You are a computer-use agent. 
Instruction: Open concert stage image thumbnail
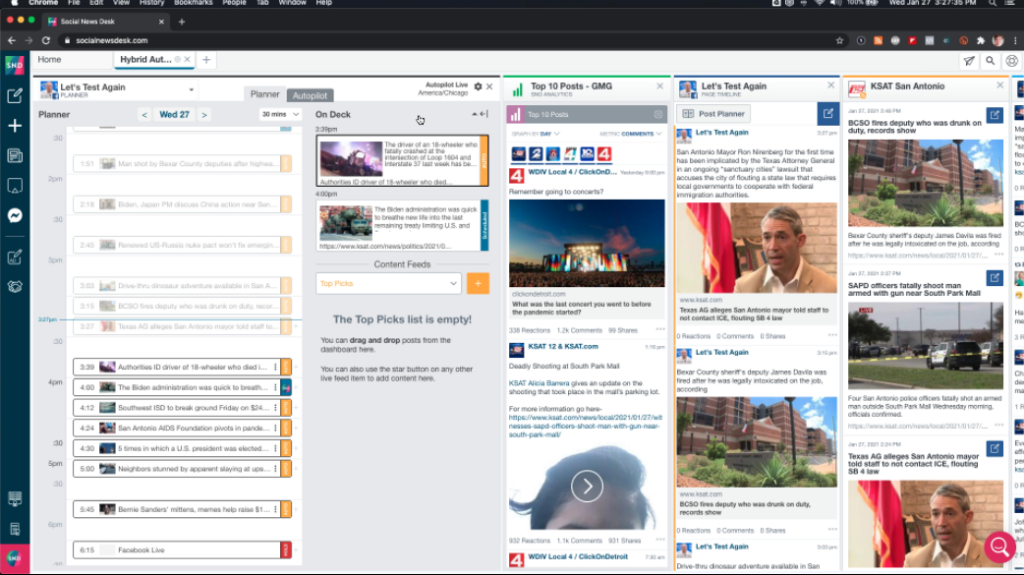coord(587,244)
